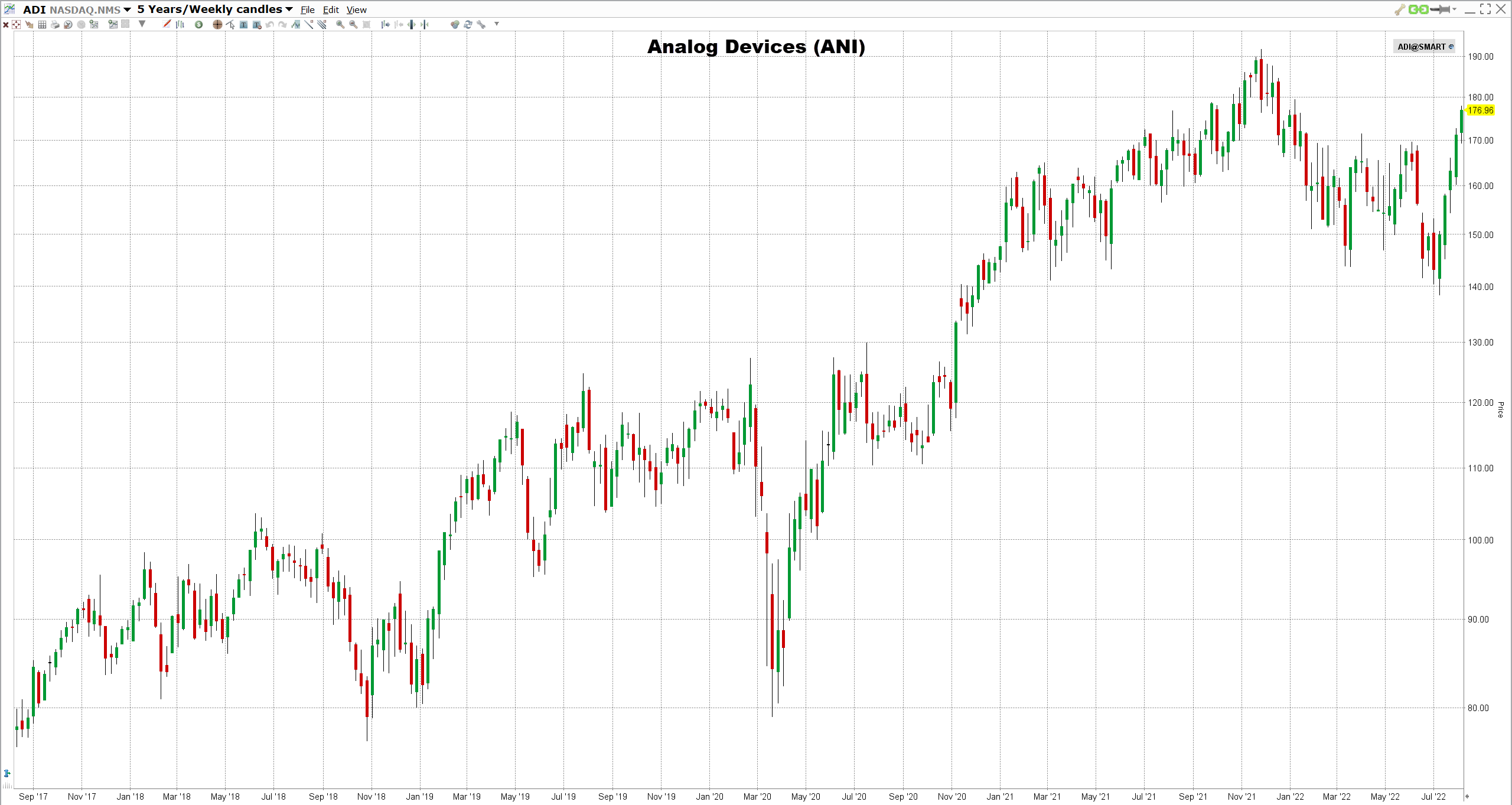
Task: Click the Jul '22 date axis label
Action: click(1433, 797)
